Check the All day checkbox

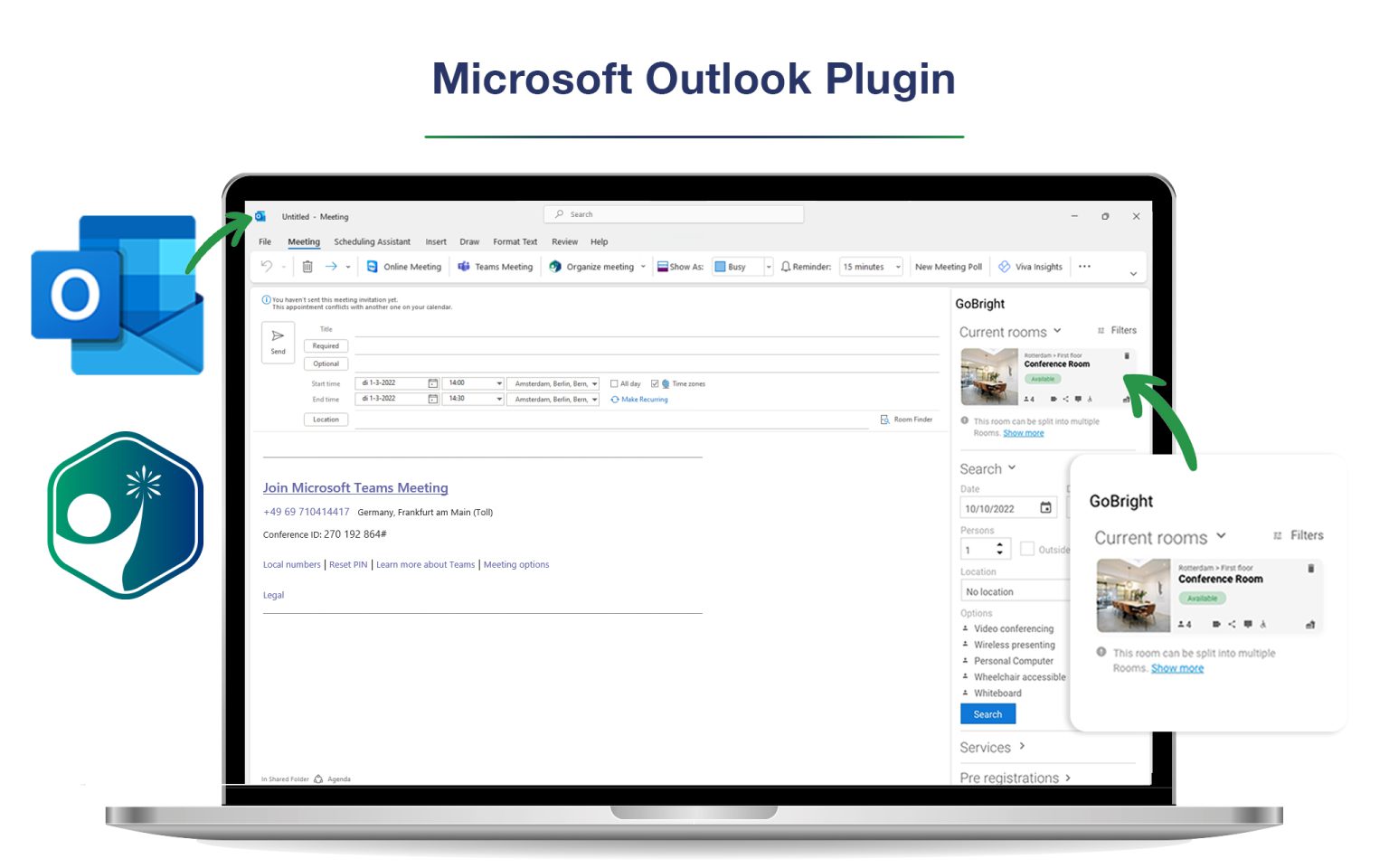(x=615, y=383)
